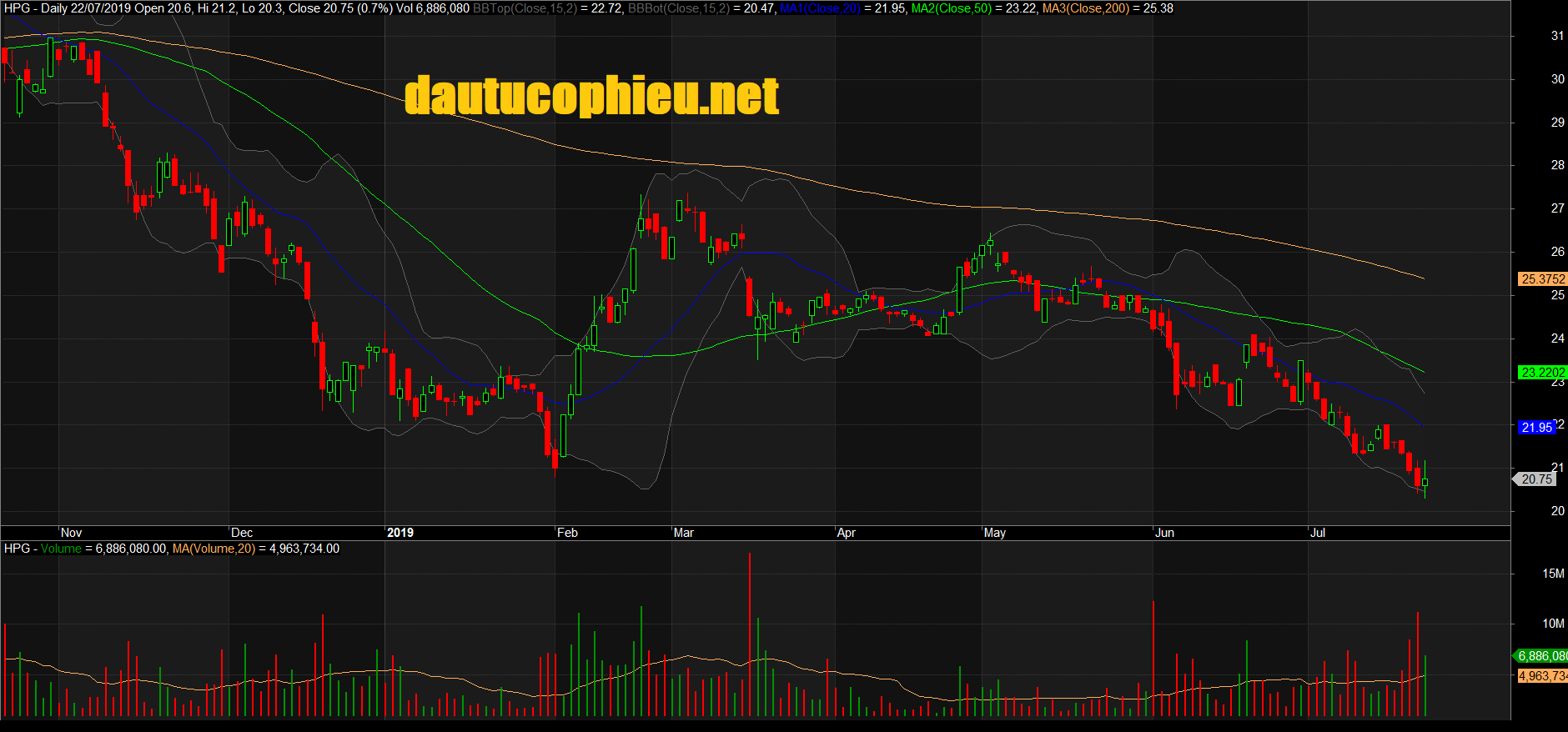The height and width of the screenshot is (732, 1568).
Task: Click the 15M mark on volume axis
Action: point(1553,574)
